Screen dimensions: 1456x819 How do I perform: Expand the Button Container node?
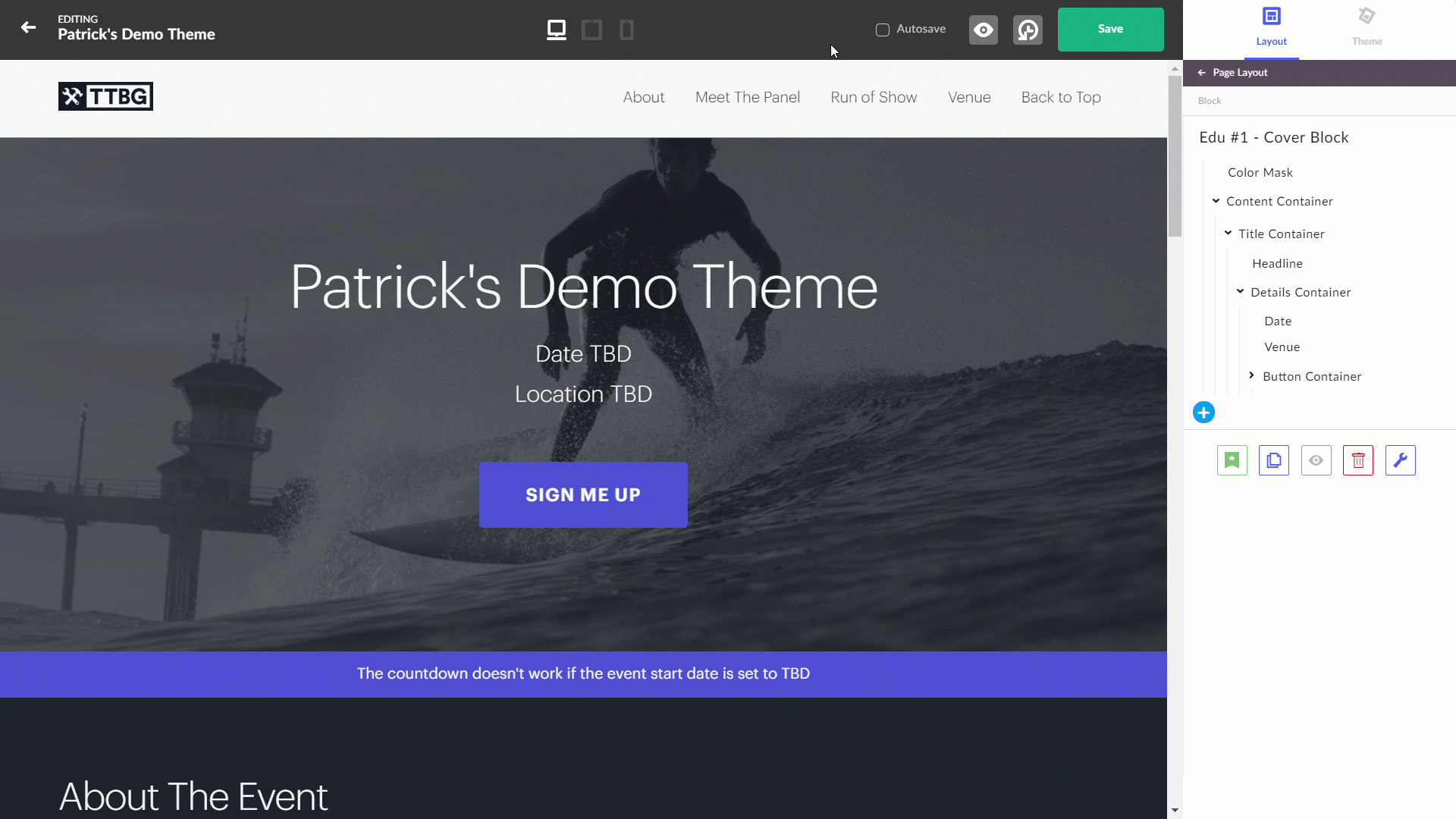tap(1252, 376)
